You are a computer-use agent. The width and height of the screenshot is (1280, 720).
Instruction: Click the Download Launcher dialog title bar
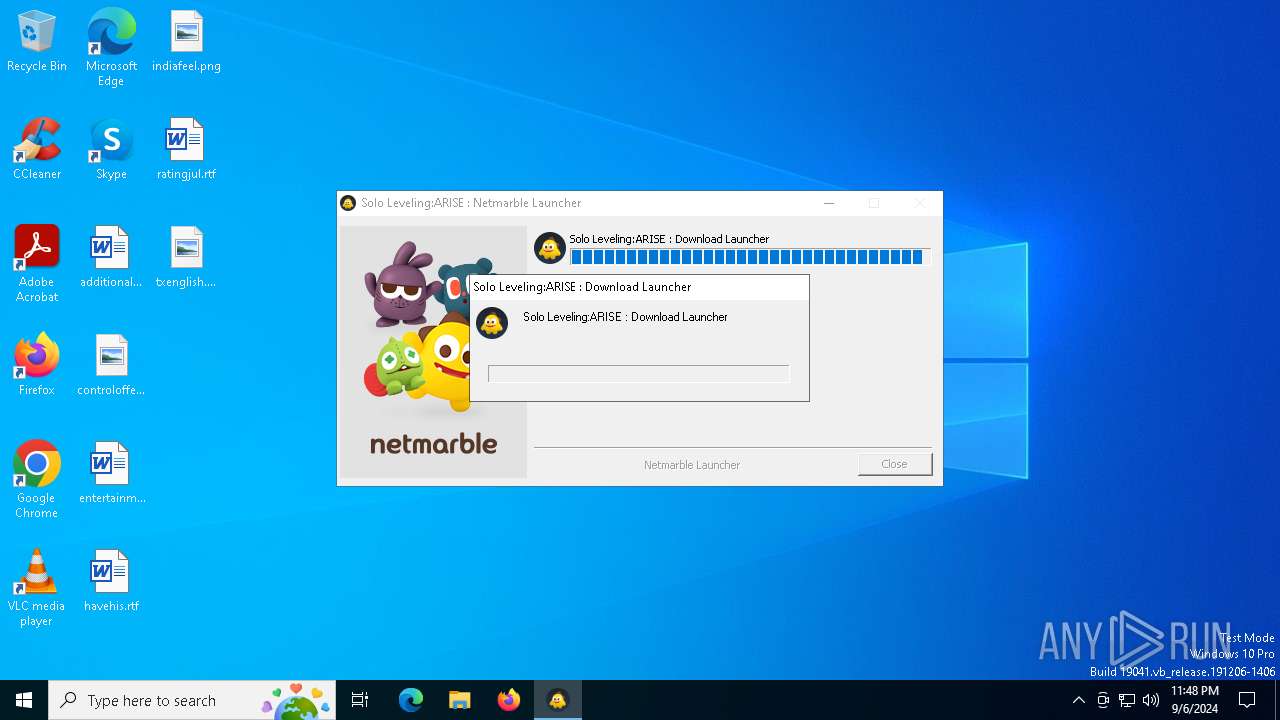[639, 287]
